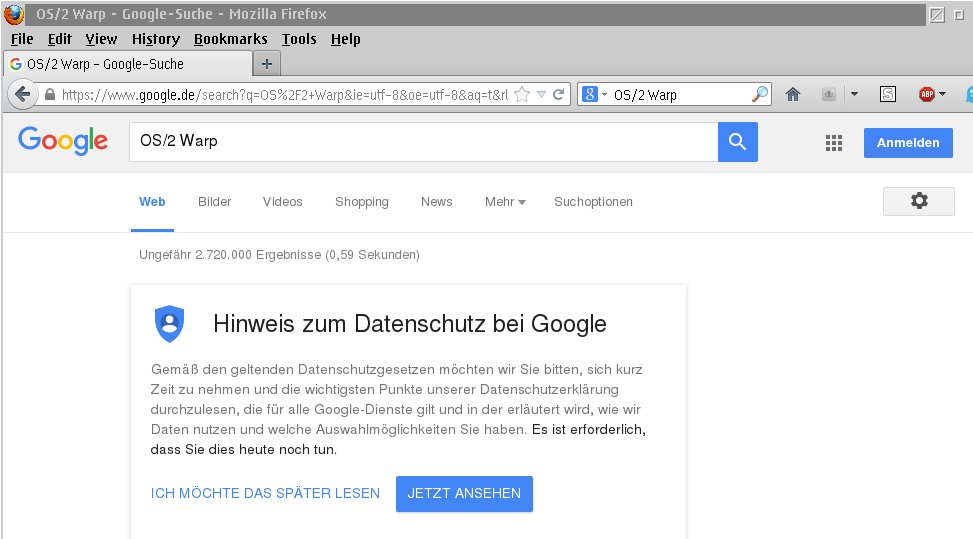Click the Firefox search bar OS/2 Warp text

click(x=645, y=95)
